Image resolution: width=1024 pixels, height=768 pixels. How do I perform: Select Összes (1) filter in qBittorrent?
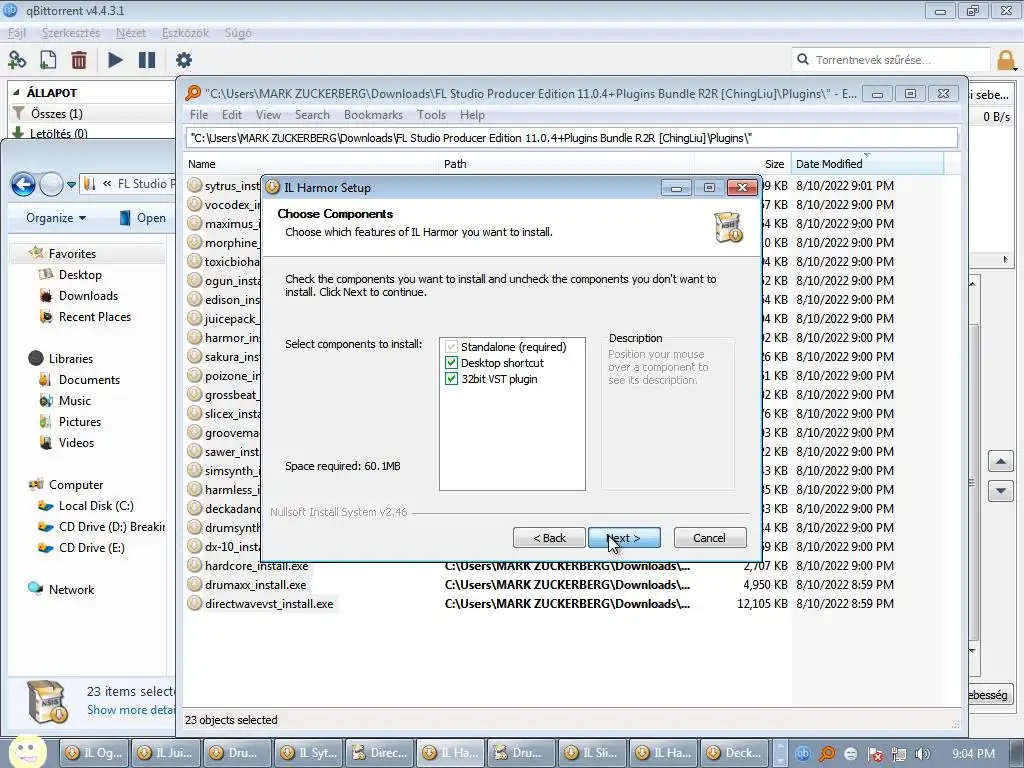[x=56, y=114]
